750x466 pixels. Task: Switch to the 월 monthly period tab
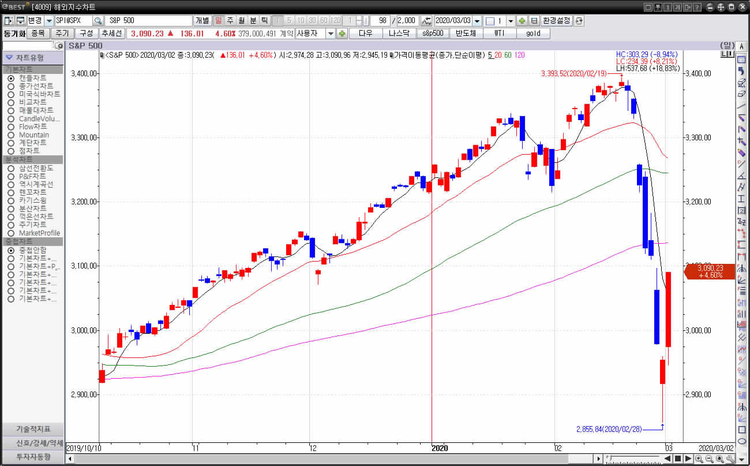point(242,21)
